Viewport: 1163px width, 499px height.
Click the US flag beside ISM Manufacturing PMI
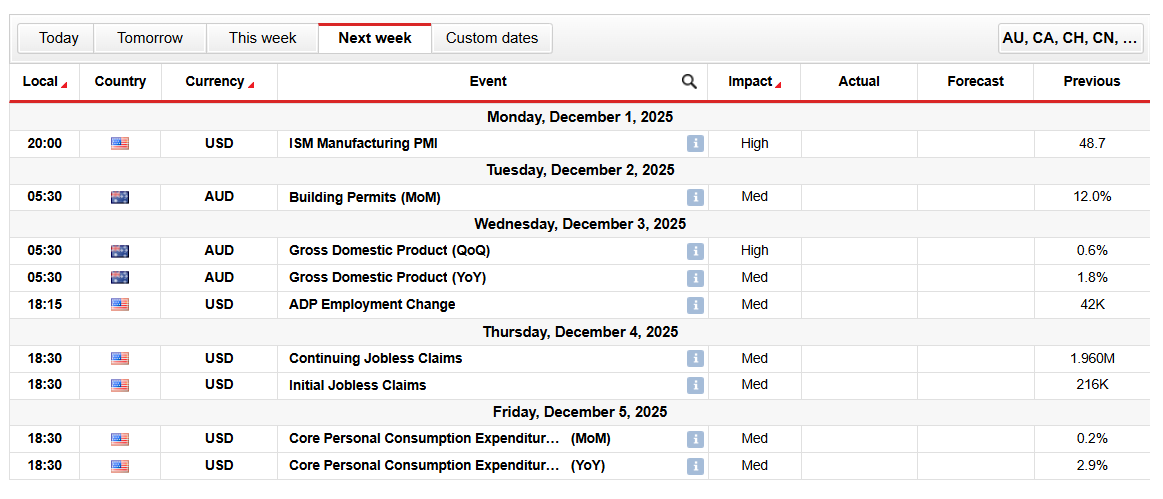[120, 144]
